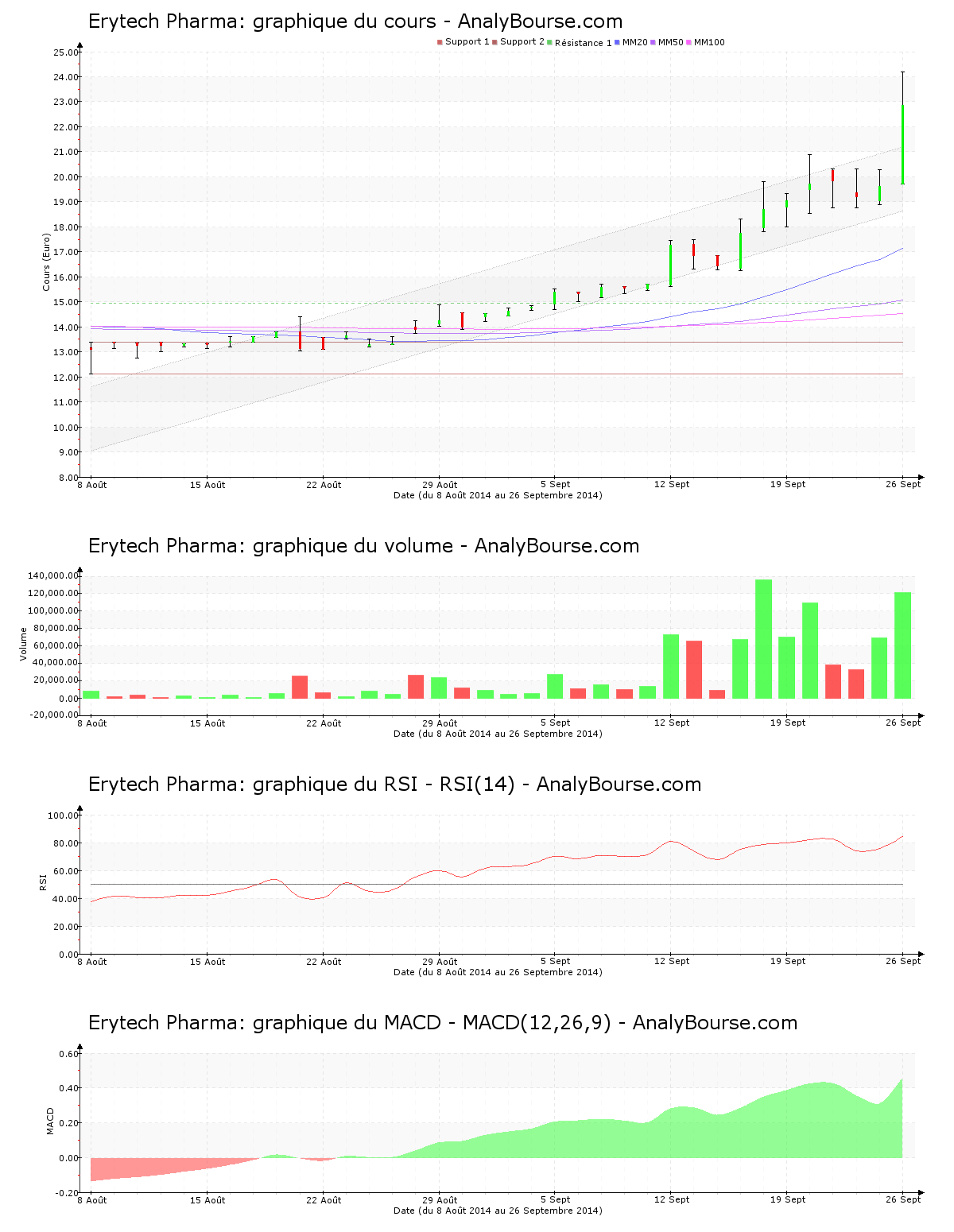
Task: Click the 'graphique du cours' chart title
Action: pyautogui.click(x=355, y=21)
